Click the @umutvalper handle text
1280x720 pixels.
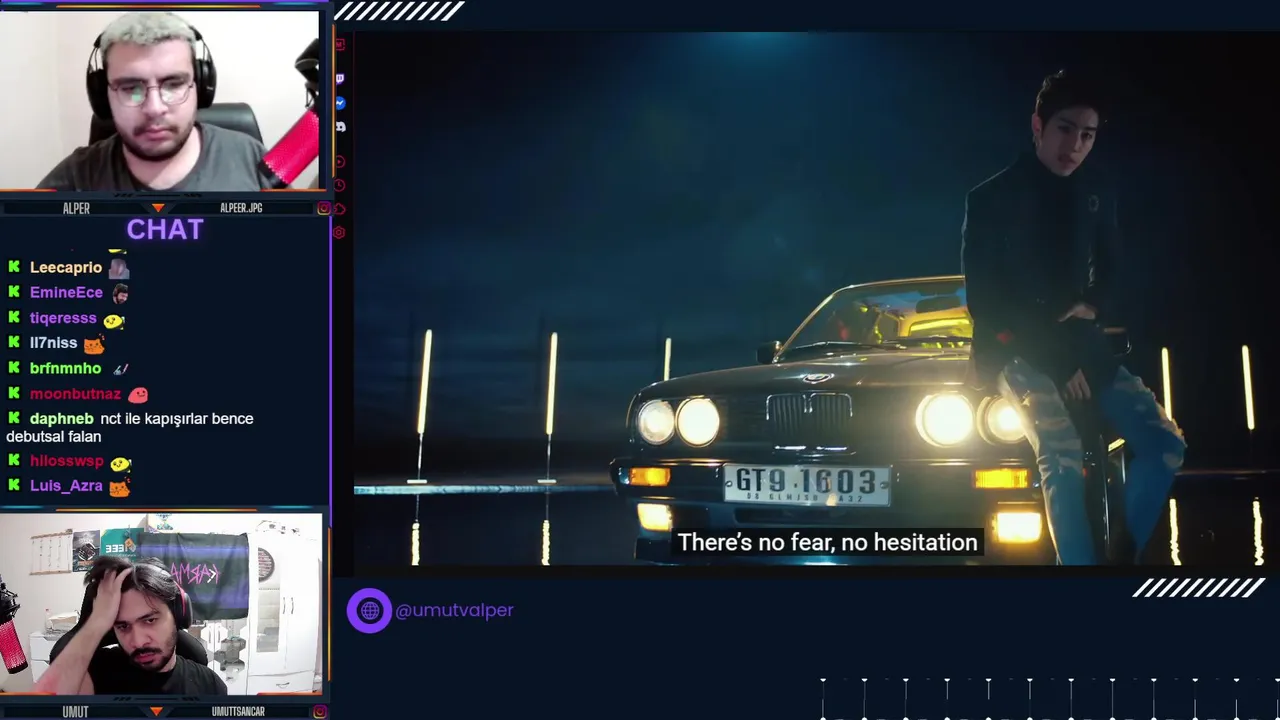click(454, 610)
